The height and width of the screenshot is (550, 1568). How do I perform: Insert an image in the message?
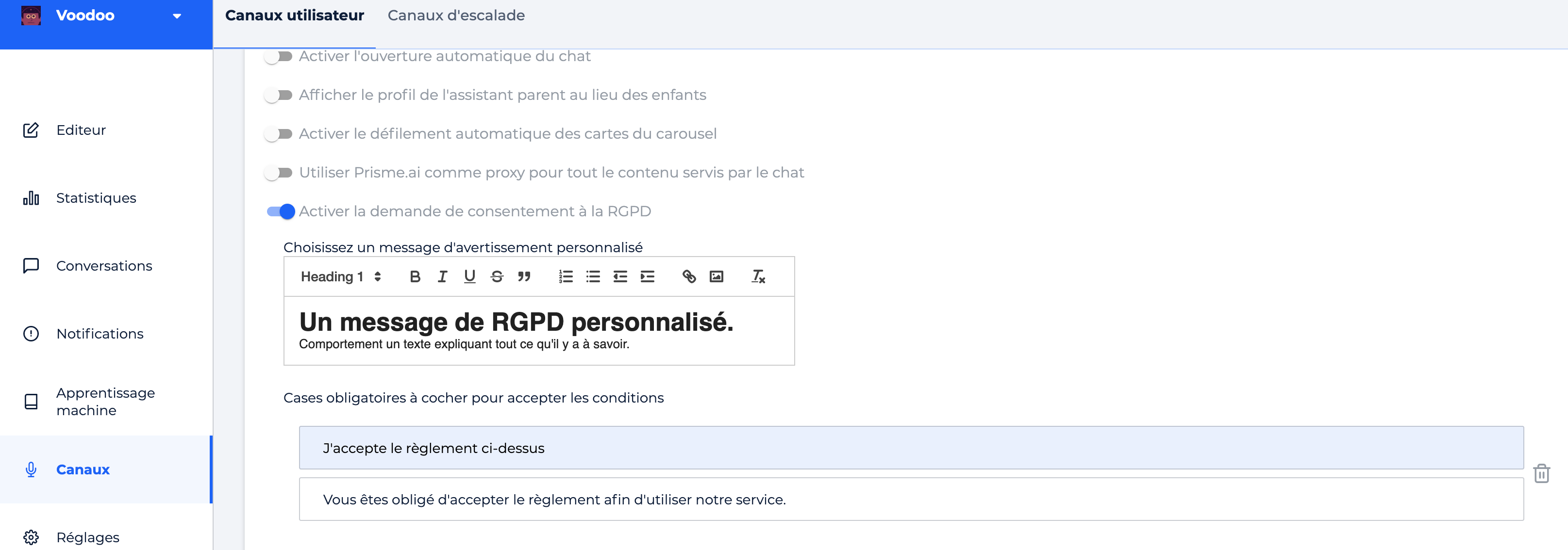coord(717,277)
